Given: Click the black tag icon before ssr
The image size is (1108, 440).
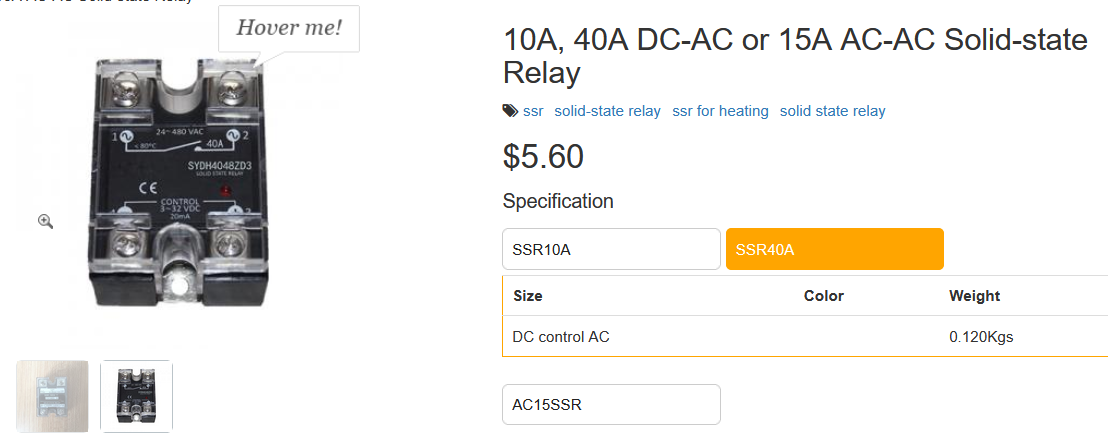Looking at the screenshot, I should (x=509, y=111).
